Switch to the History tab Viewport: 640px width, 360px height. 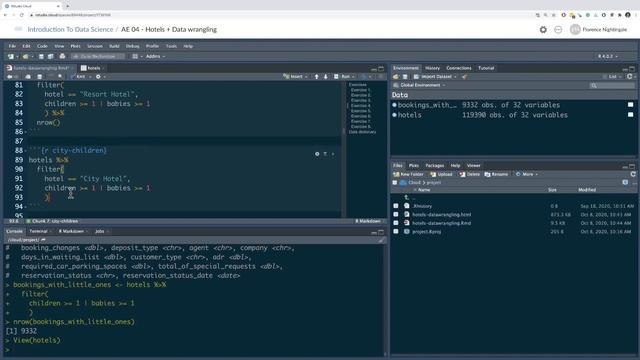[x=432, y=68]
